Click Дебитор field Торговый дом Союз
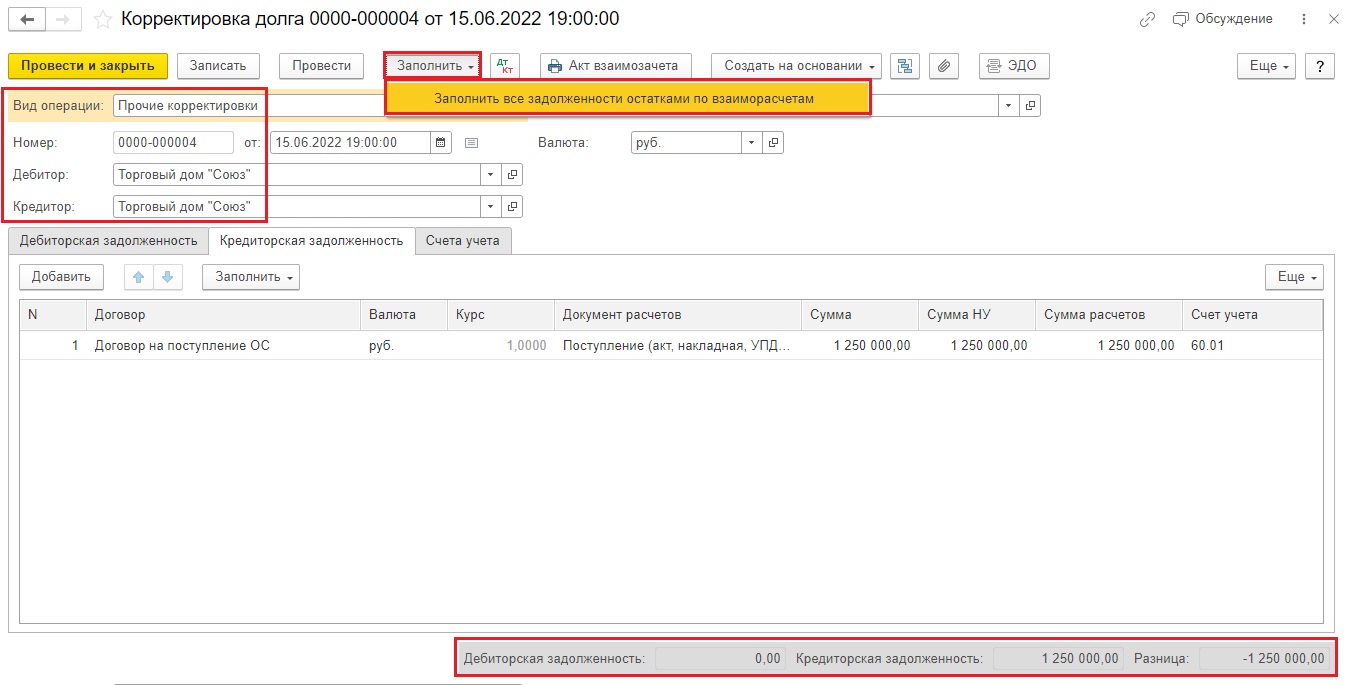Screen dimensions: 1351x685 pos(296,175)
